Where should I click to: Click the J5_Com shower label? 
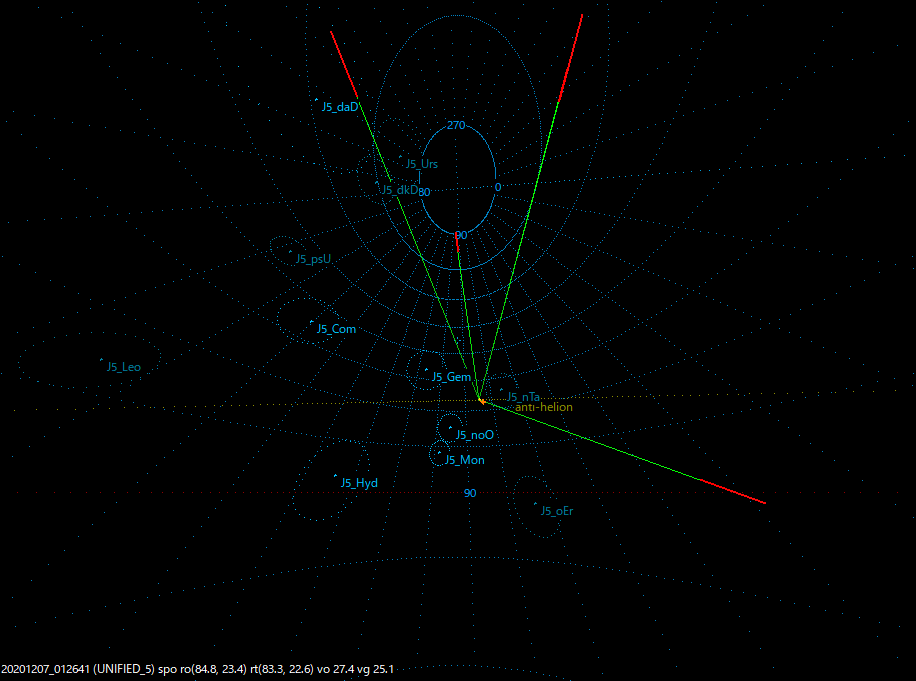pyautogui.click(x=336, y=329)
